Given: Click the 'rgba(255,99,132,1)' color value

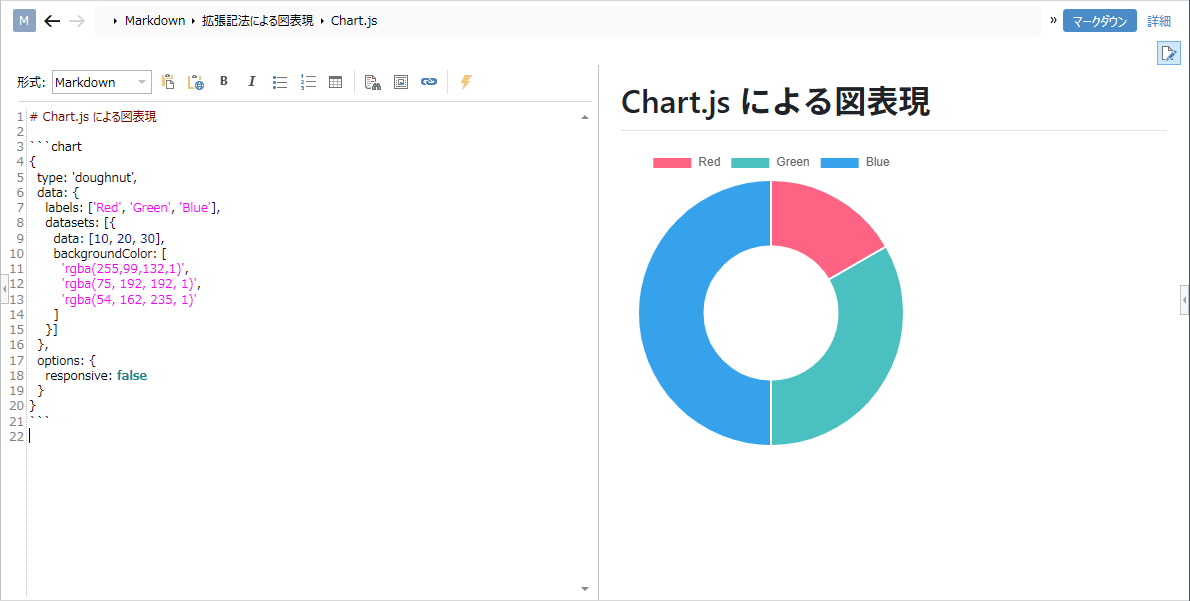Looking at the screenshot, I should [x=124, y=269].
